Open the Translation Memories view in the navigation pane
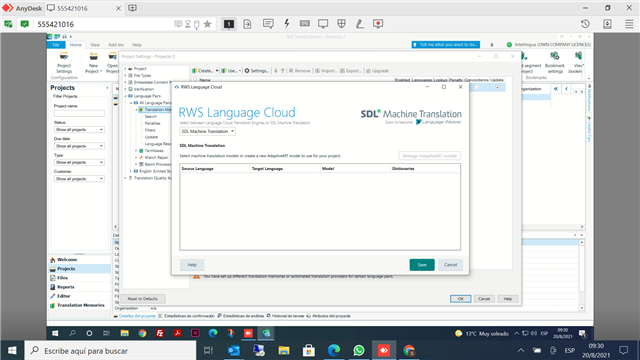This screenshot has height=360, width=640. (x=79, y=305)
